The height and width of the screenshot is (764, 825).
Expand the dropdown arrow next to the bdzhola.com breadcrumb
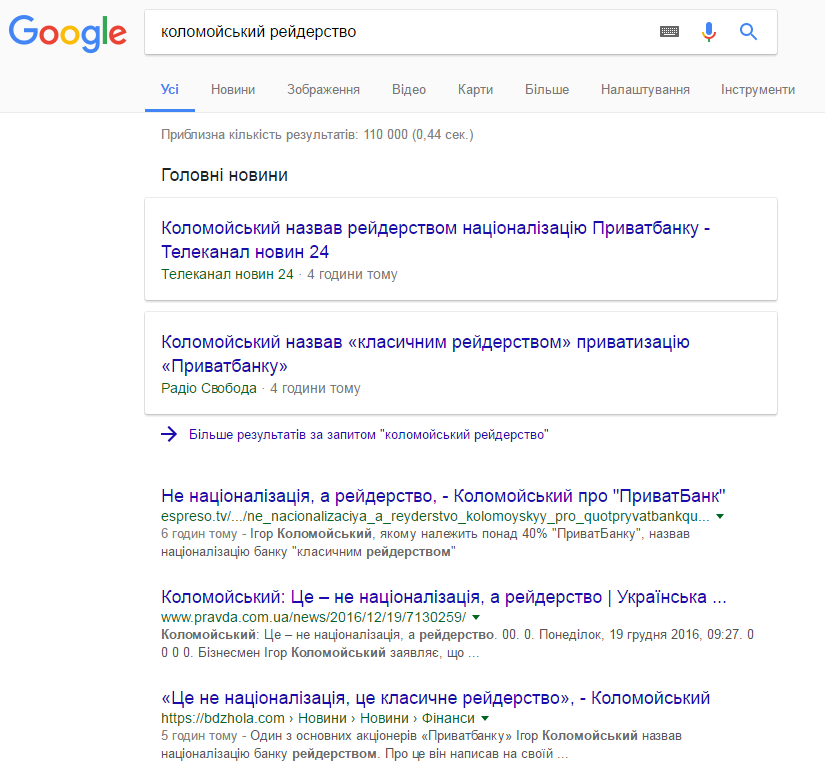(485, 718)
